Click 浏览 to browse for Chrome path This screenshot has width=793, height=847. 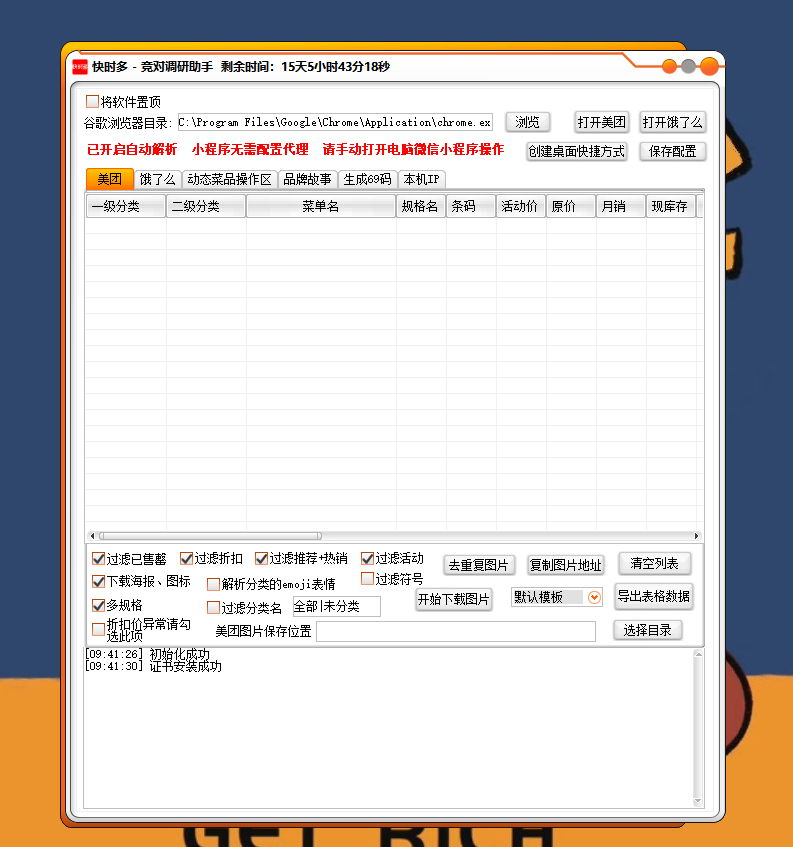(x=527, y=122)
